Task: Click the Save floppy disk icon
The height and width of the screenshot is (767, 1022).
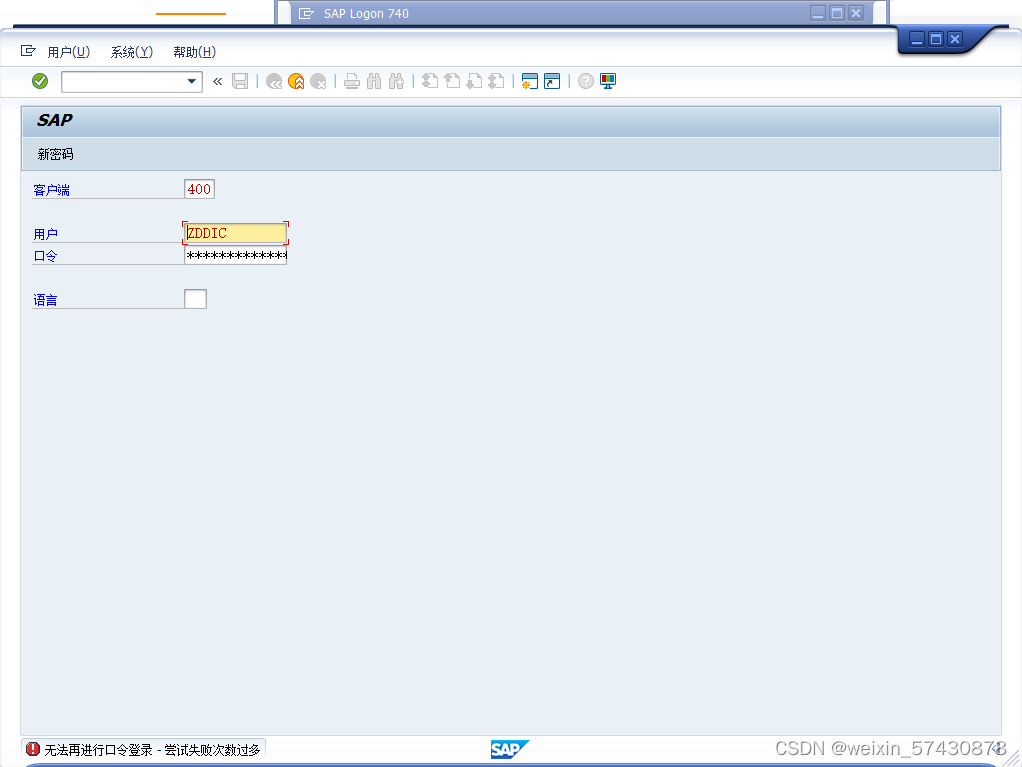Action: pos(240,81)
